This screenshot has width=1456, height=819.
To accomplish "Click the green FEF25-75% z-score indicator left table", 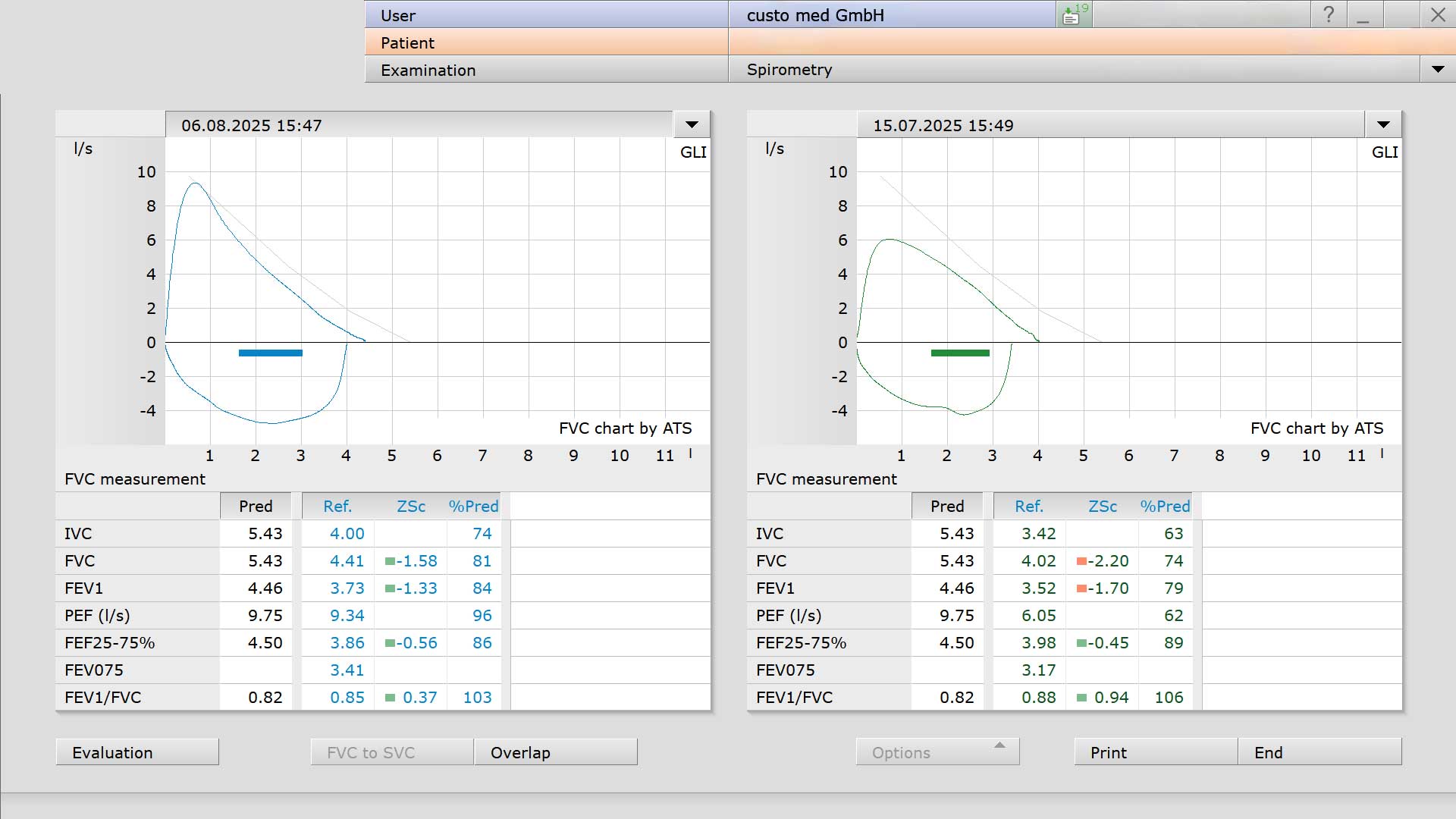I will coord(390,643).
